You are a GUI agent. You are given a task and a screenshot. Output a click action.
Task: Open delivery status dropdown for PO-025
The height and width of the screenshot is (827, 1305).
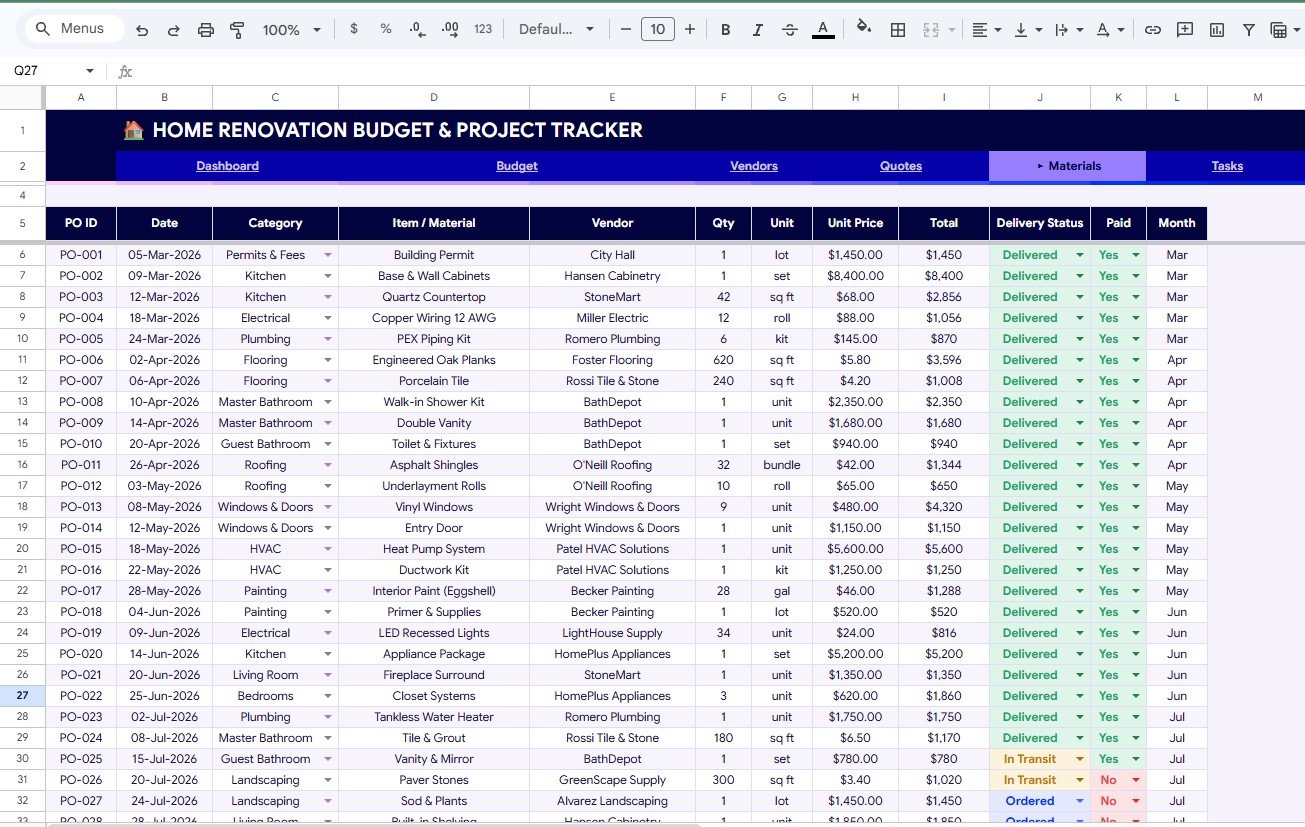1080,759
